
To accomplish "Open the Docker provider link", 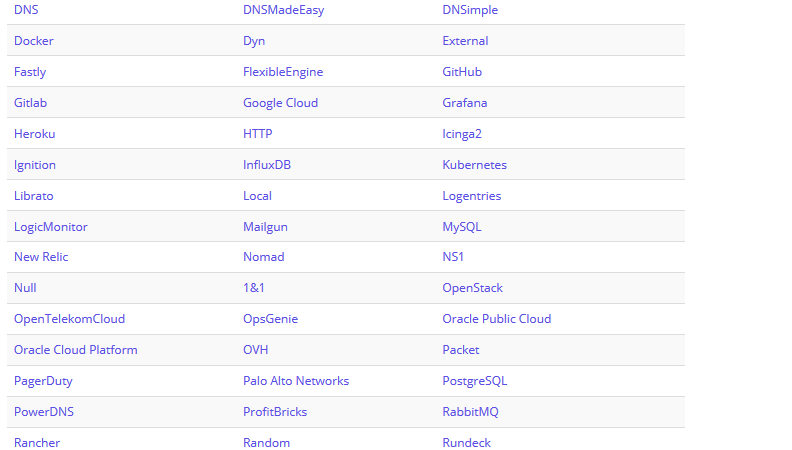I will [x=33, y=41].
